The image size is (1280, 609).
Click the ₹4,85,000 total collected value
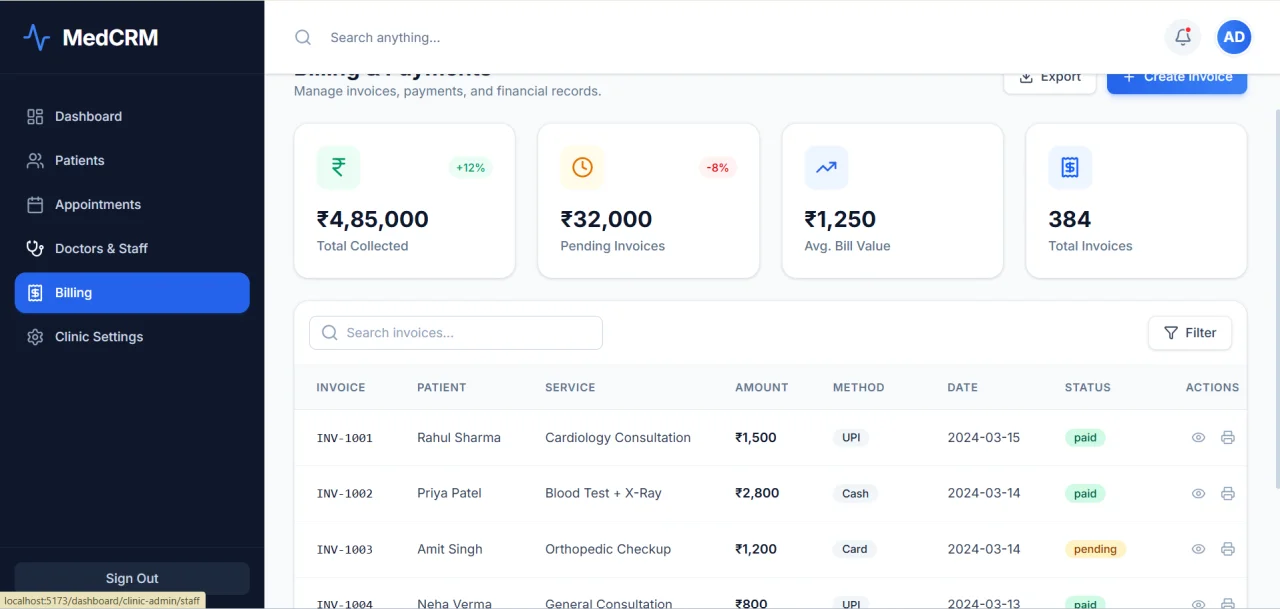373,219
